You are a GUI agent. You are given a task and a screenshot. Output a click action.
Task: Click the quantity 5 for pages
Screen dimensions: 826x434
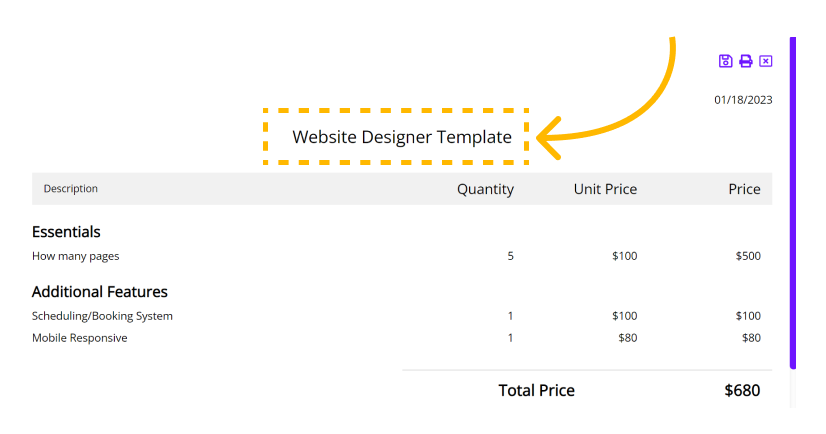pos(510,256)
